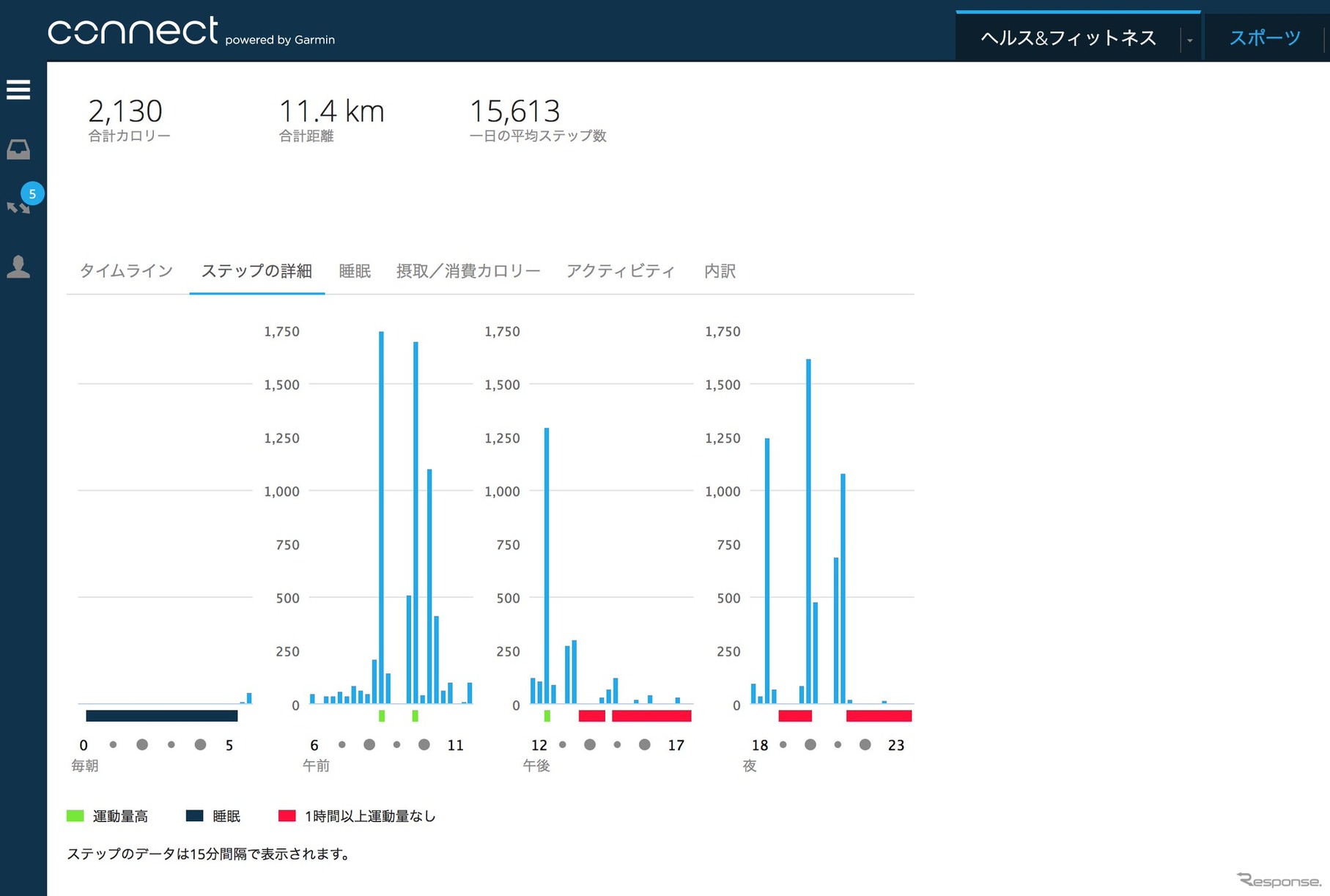Click the red 1時間以上運動量なし legend swatch
Viewport: 1330px width, 896px height.
pyautogui.click(x=287, y=815)
